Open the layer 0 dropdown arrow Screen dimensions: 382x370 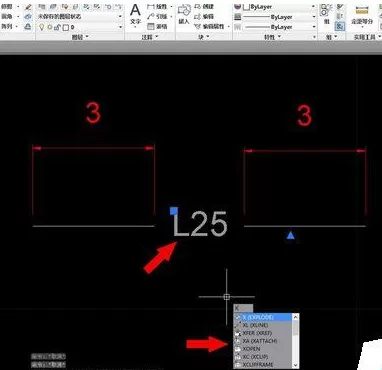[x=120, y=27]
